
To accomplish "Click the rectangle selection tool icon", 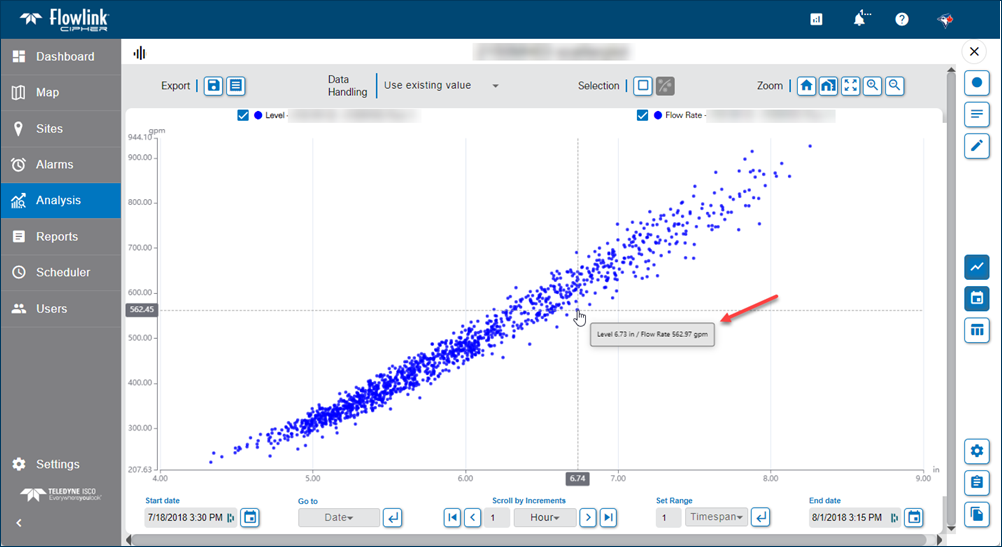I will 643,86.
